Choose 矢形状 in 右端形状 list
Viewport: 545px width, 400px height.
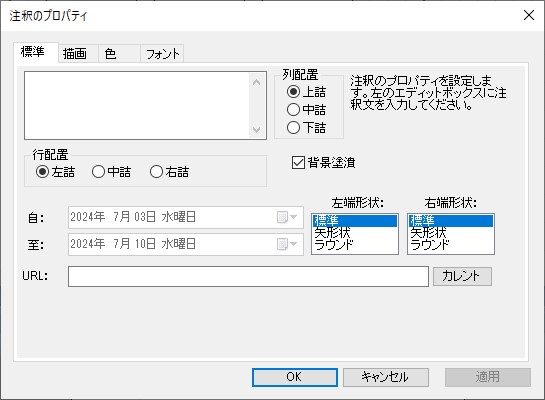click(451, 232)
